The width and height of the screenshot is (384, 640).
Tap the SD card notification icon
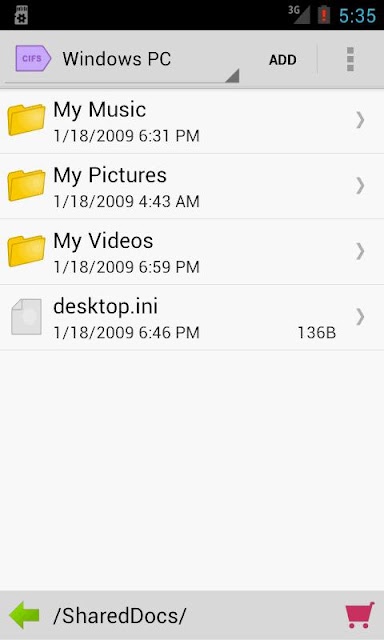(x=21, y=15)
